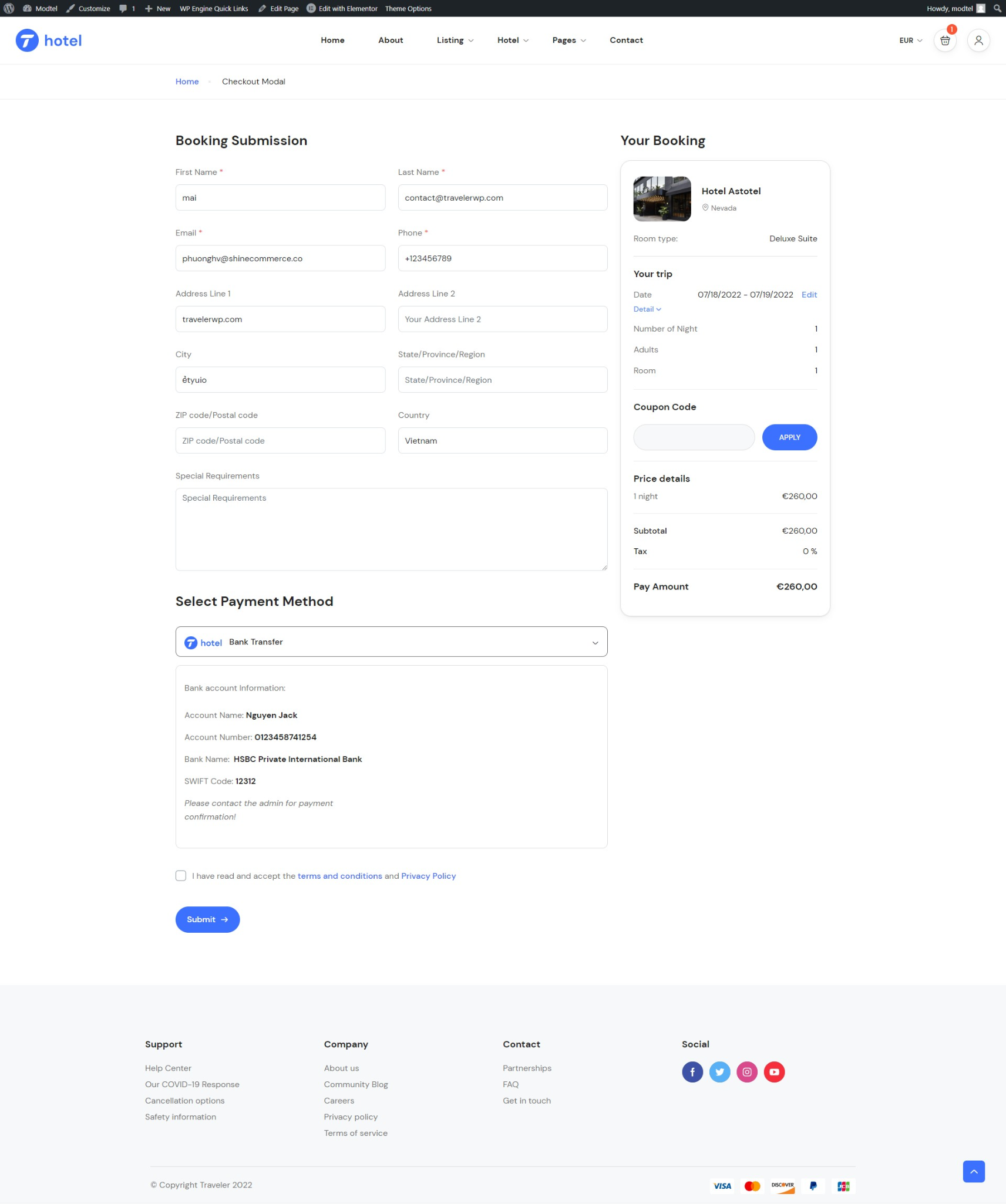
Task: Click the hotel logo in header
Action: [x=49, y=41]
